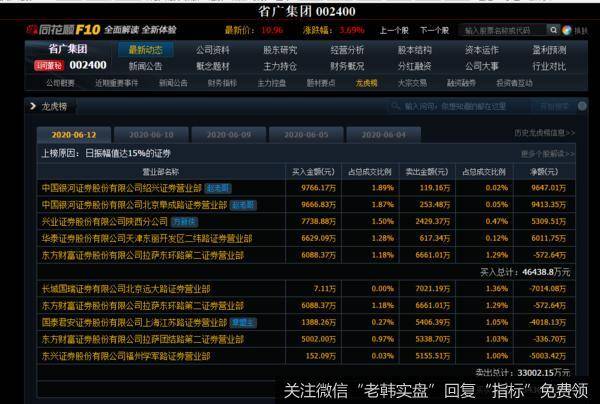Click the 开始搜索 button
This screenshot has height=404, width=600.
[554, 106]
